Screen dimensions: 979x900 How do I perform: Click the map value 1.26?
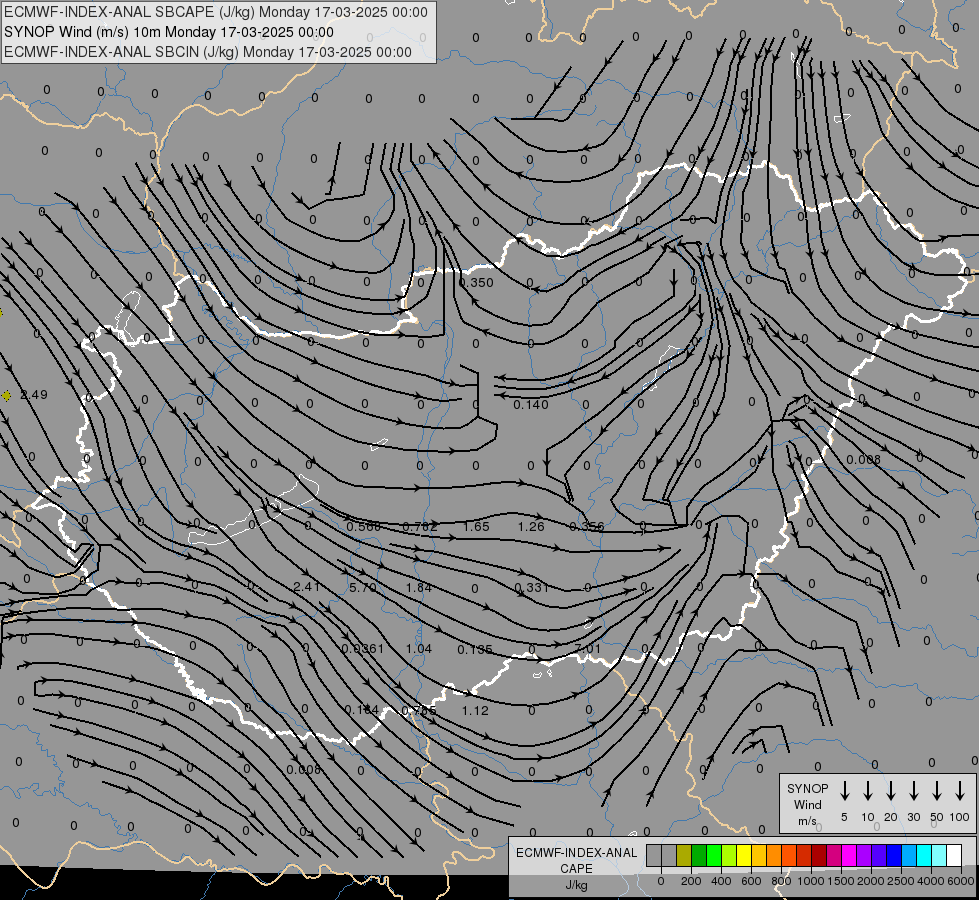pos(531,527)
